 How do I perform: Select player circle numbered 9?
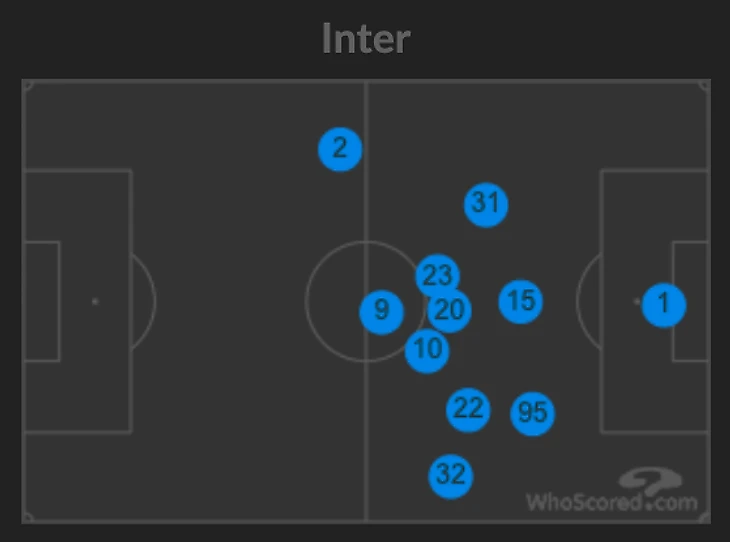click(381, 312)
